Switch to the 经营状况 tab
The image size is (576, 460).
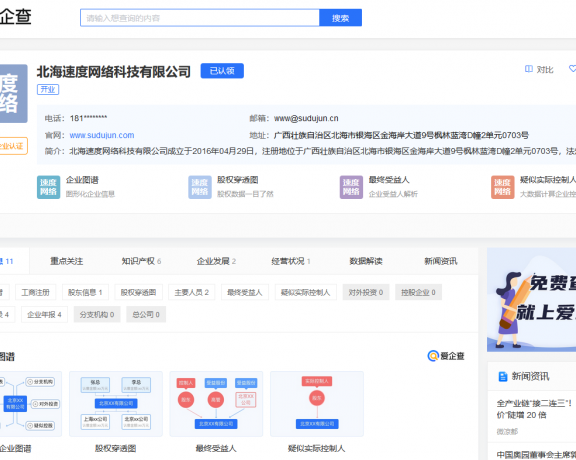point(291,261)
